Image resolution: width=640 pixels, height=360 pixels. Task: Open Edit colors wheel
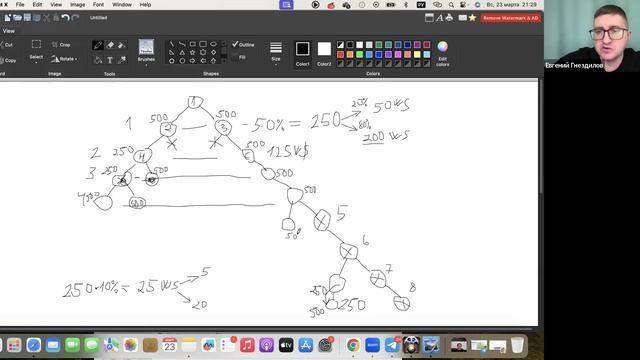(442, 53)
